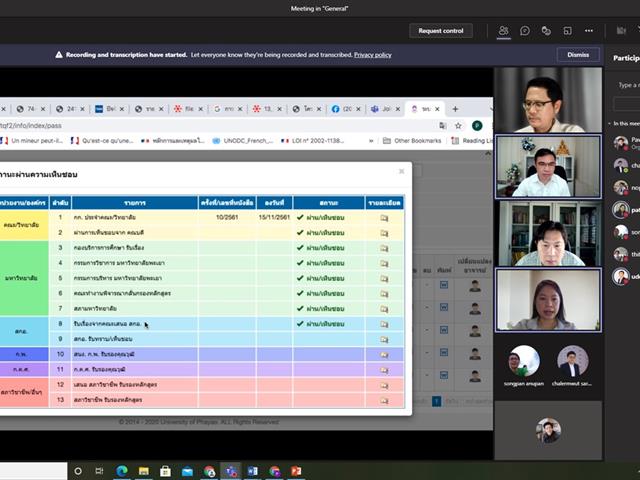
Task: Open the Reading List button
Action: 472,141
